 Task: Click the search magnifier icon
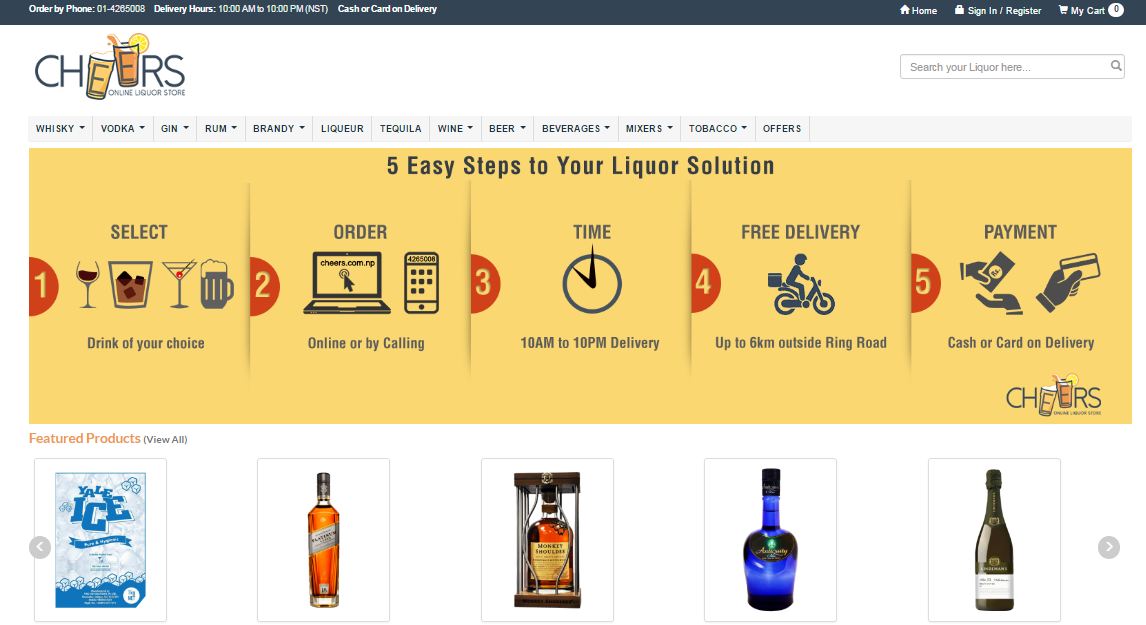tap(1115, 66)
